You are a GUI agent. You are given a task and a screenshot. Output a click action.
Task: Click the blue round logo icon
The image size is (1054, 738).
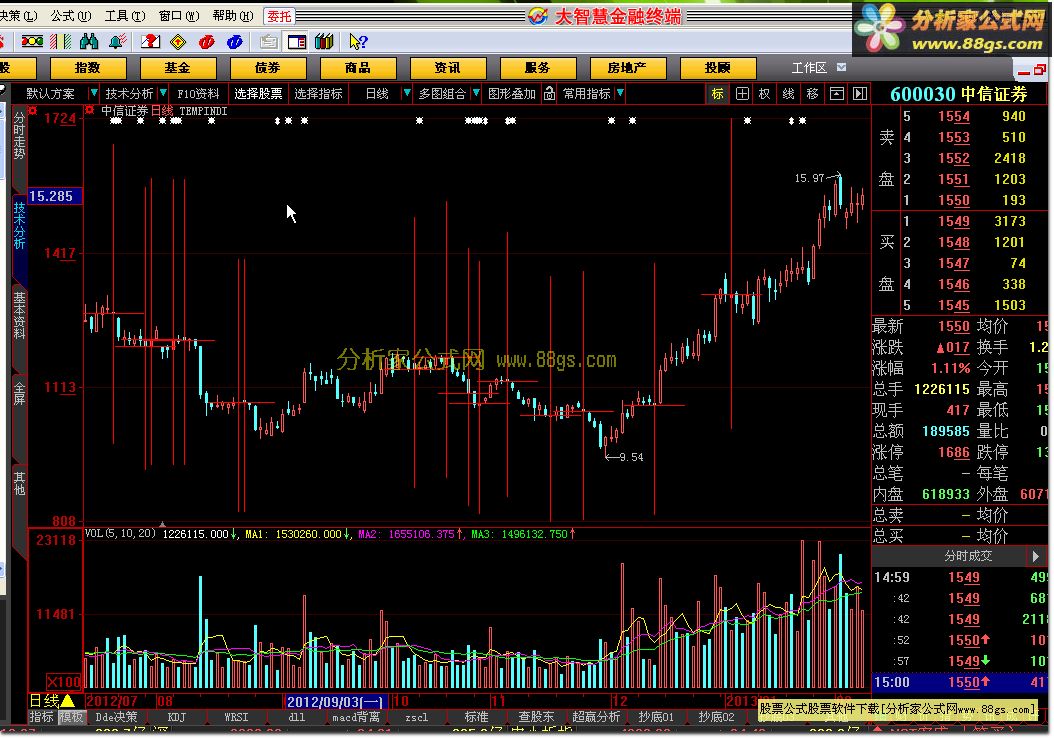point(235,42)
